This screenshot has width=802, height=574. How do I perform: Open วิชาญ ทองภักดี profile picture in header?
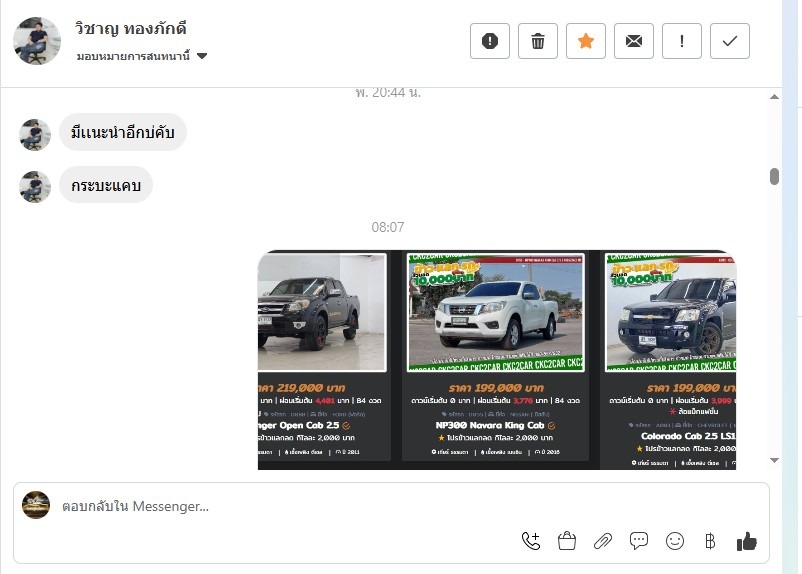click(37, 41)
